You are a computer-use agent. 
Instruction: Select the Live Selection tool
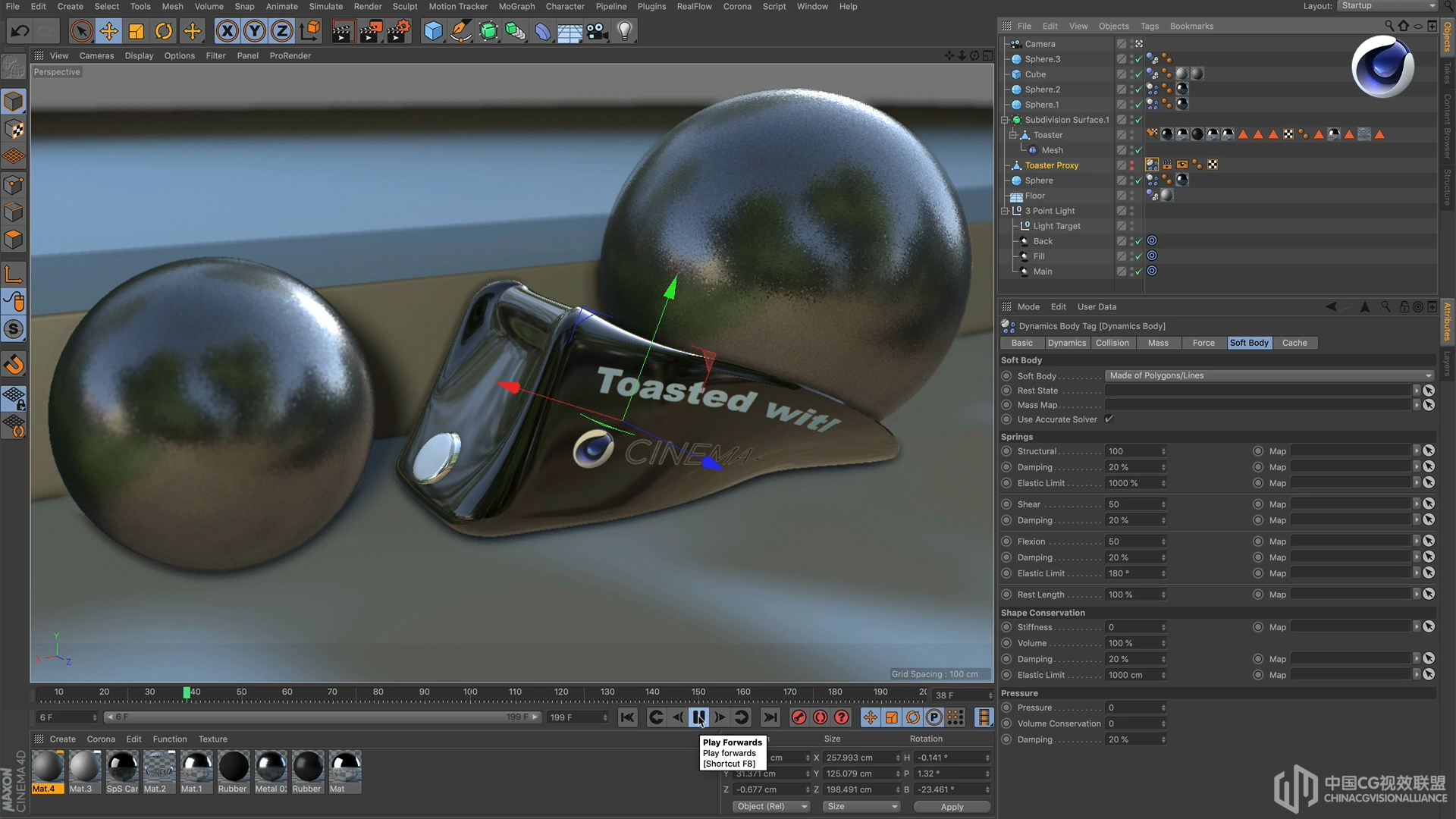[x=81, y=31]
